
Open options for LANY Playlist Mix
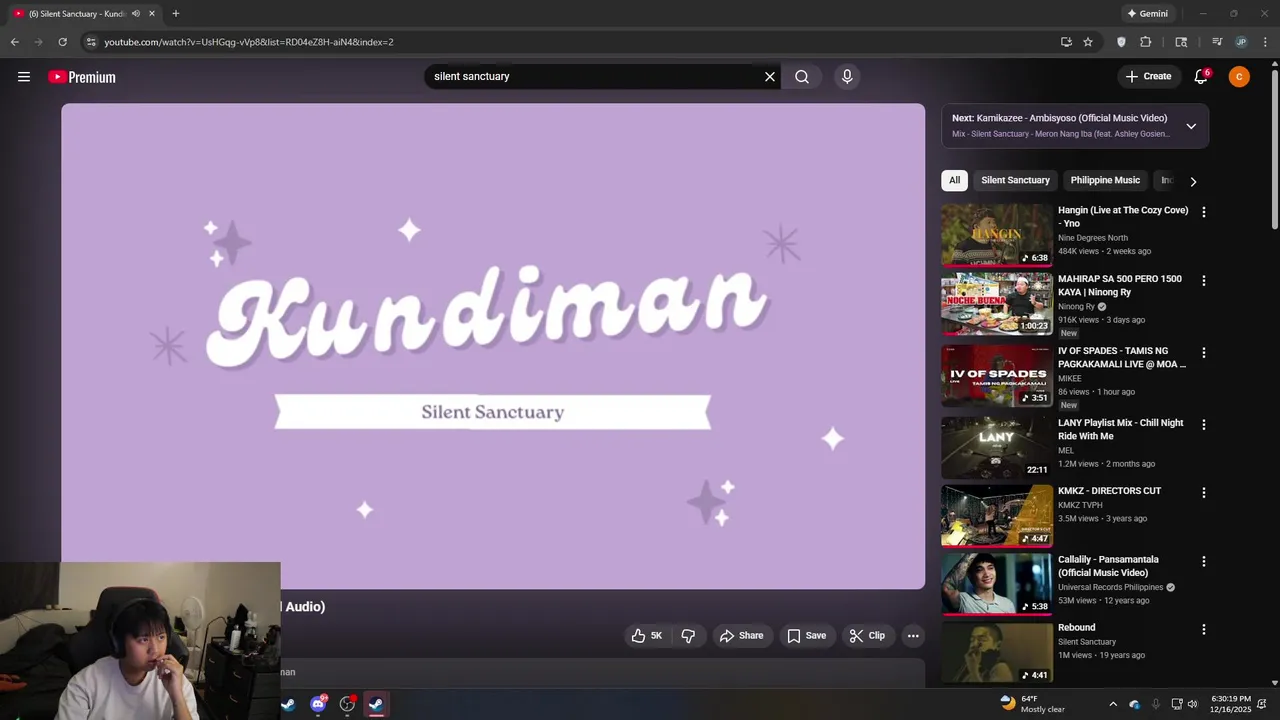1204,425
